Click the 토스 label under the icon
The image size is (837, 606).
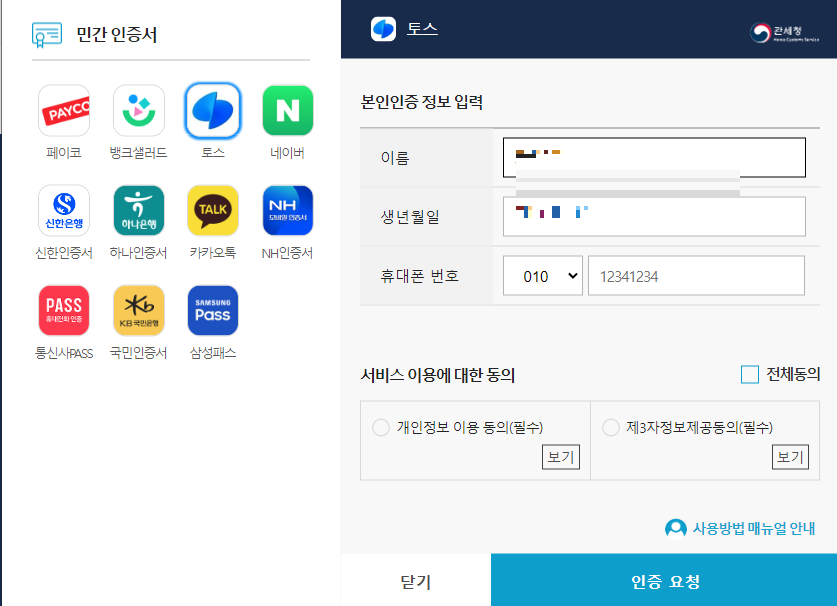point(213,153)
